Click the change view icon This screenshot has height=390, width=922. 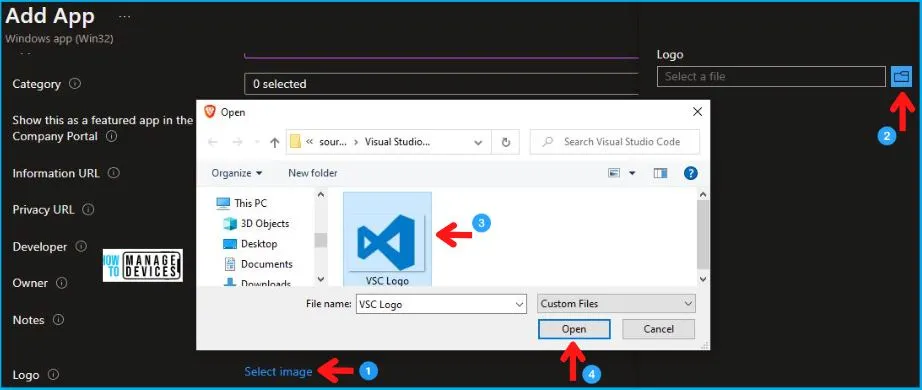coord(614,173)
